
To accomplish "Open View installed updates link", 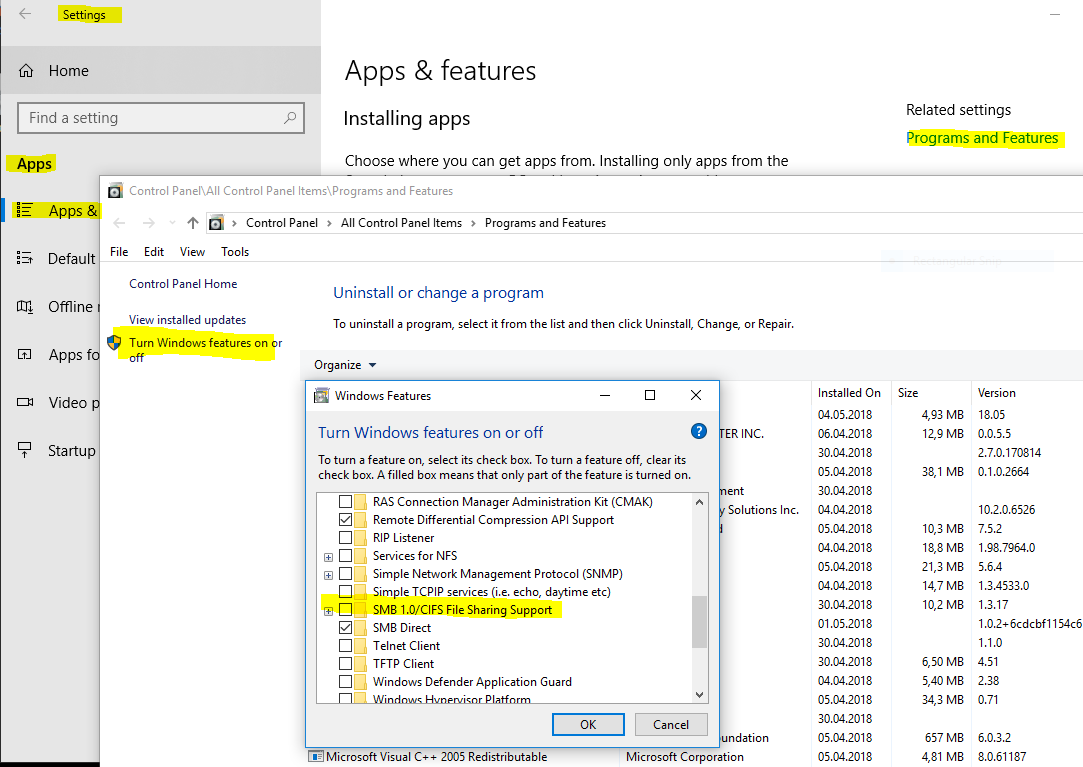I will pos(187,319).
